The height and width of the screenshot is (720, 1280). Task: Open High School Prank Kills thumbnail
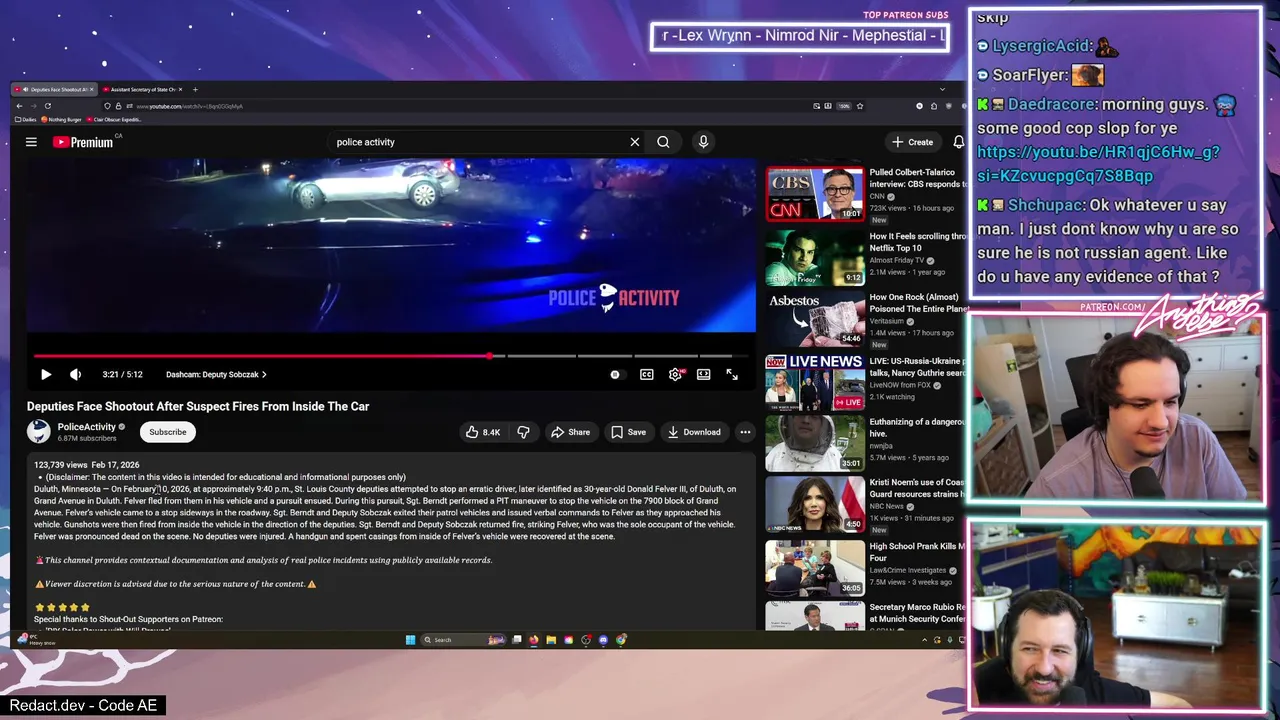[x=814, y=568]
